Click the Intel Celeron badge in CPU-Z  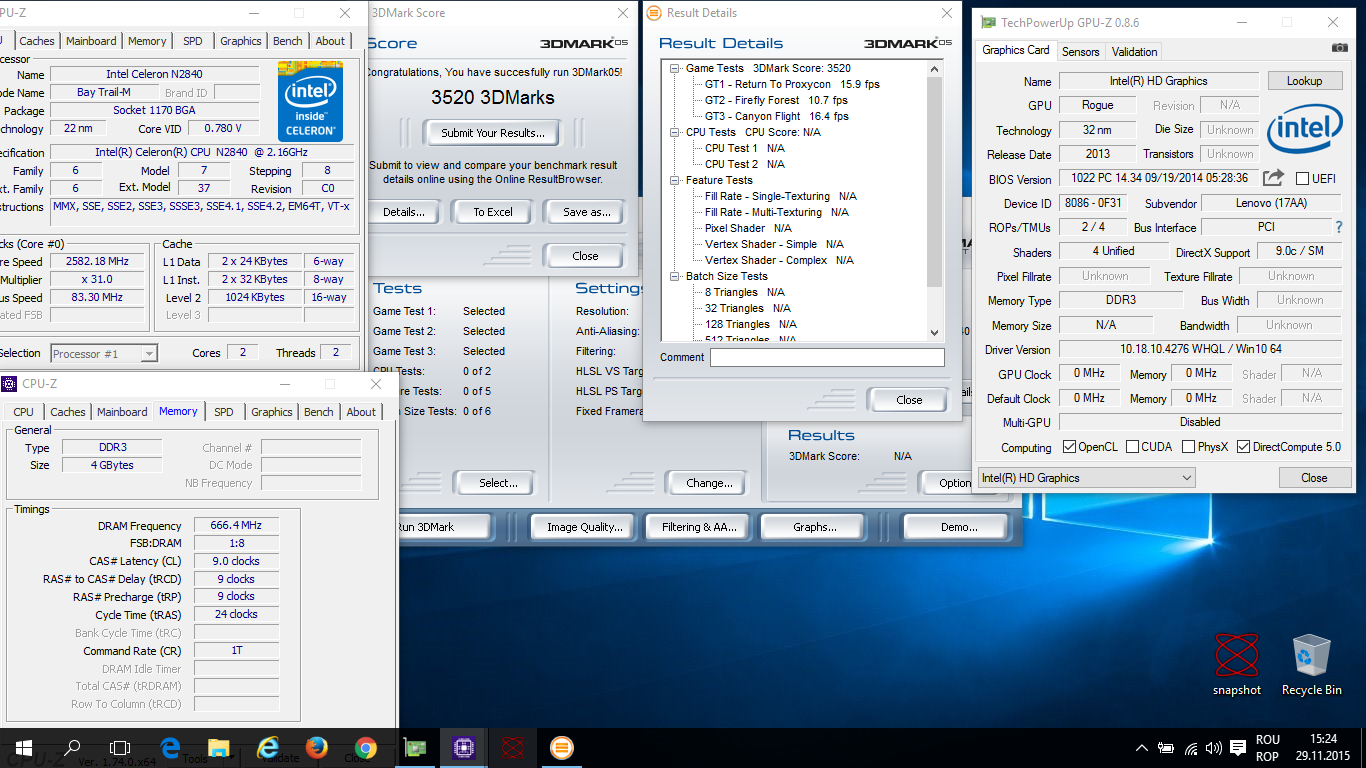point(310,101)
